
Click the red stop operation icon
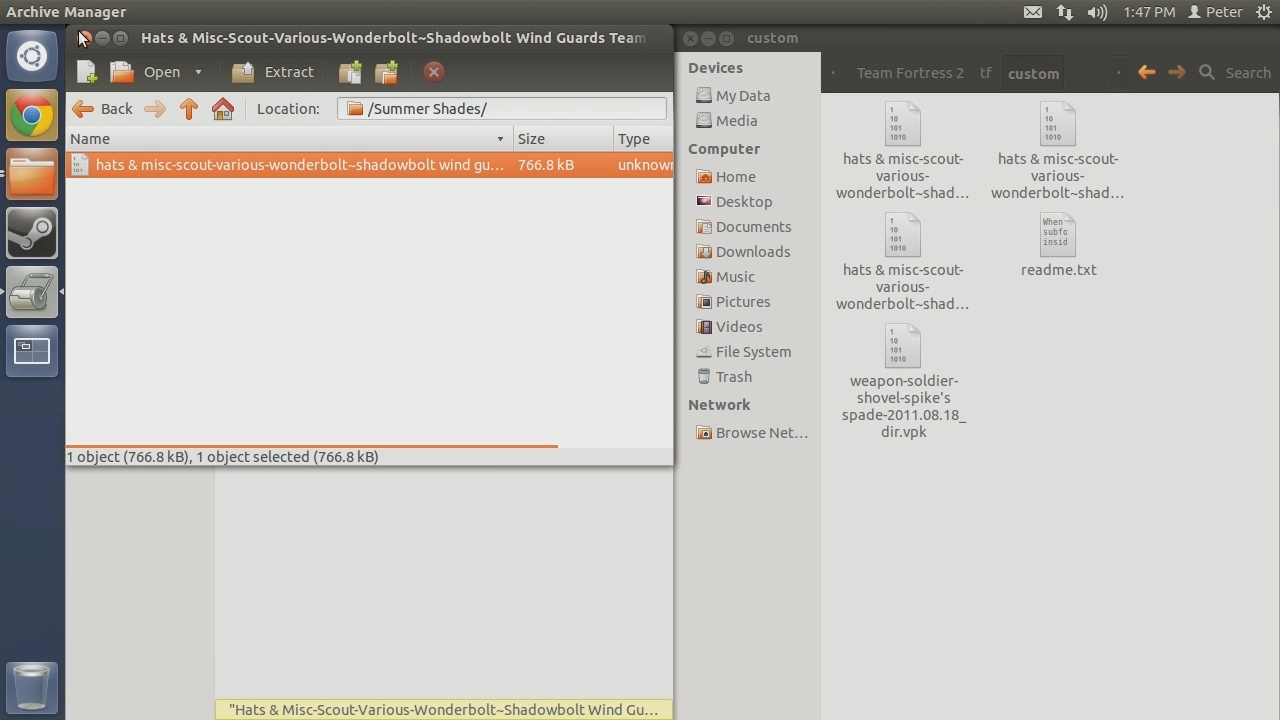point(433,72)
